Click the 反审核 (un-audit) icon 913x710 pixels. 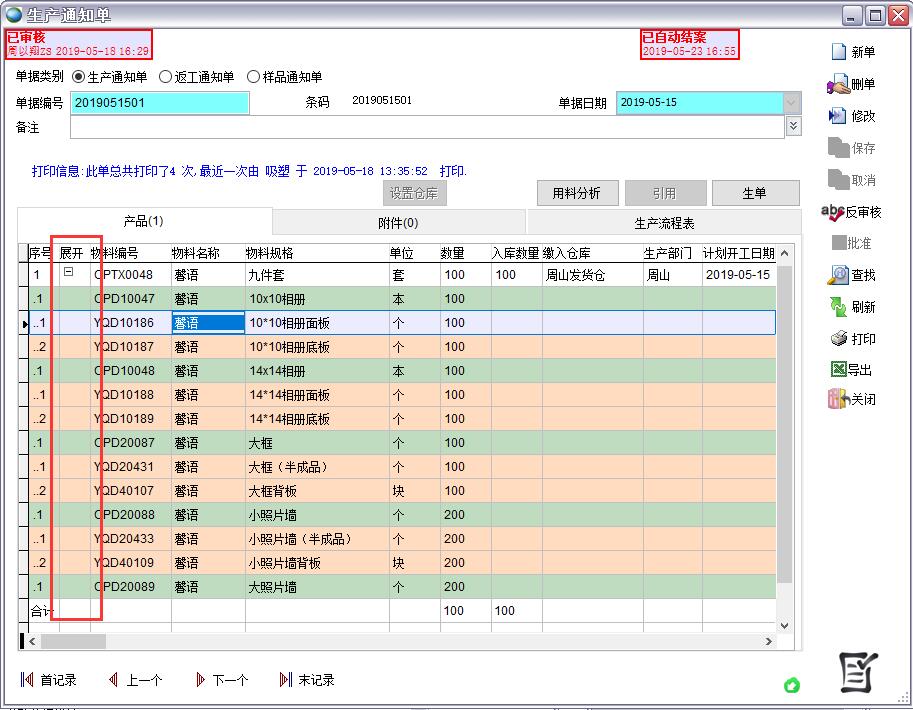click(x=833, y=212)
